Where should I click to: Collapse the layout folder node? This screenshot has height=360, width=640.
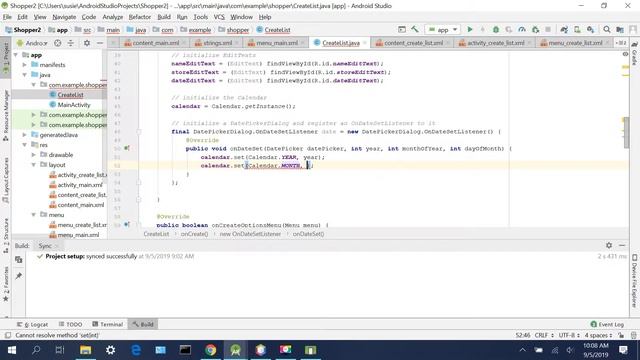33,165
